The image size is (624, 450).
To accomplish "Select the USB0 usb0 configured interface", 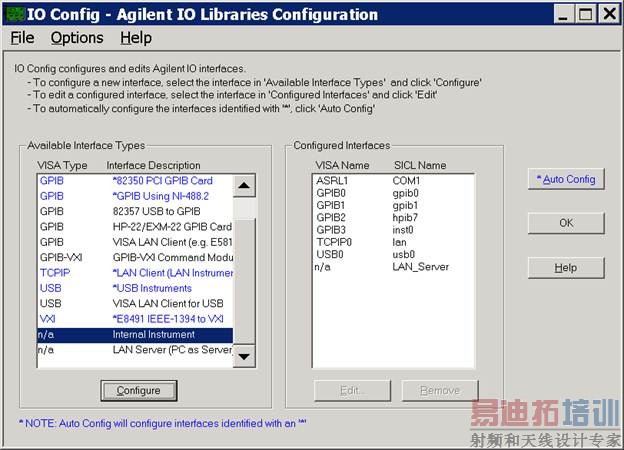I will coord(393,255).
